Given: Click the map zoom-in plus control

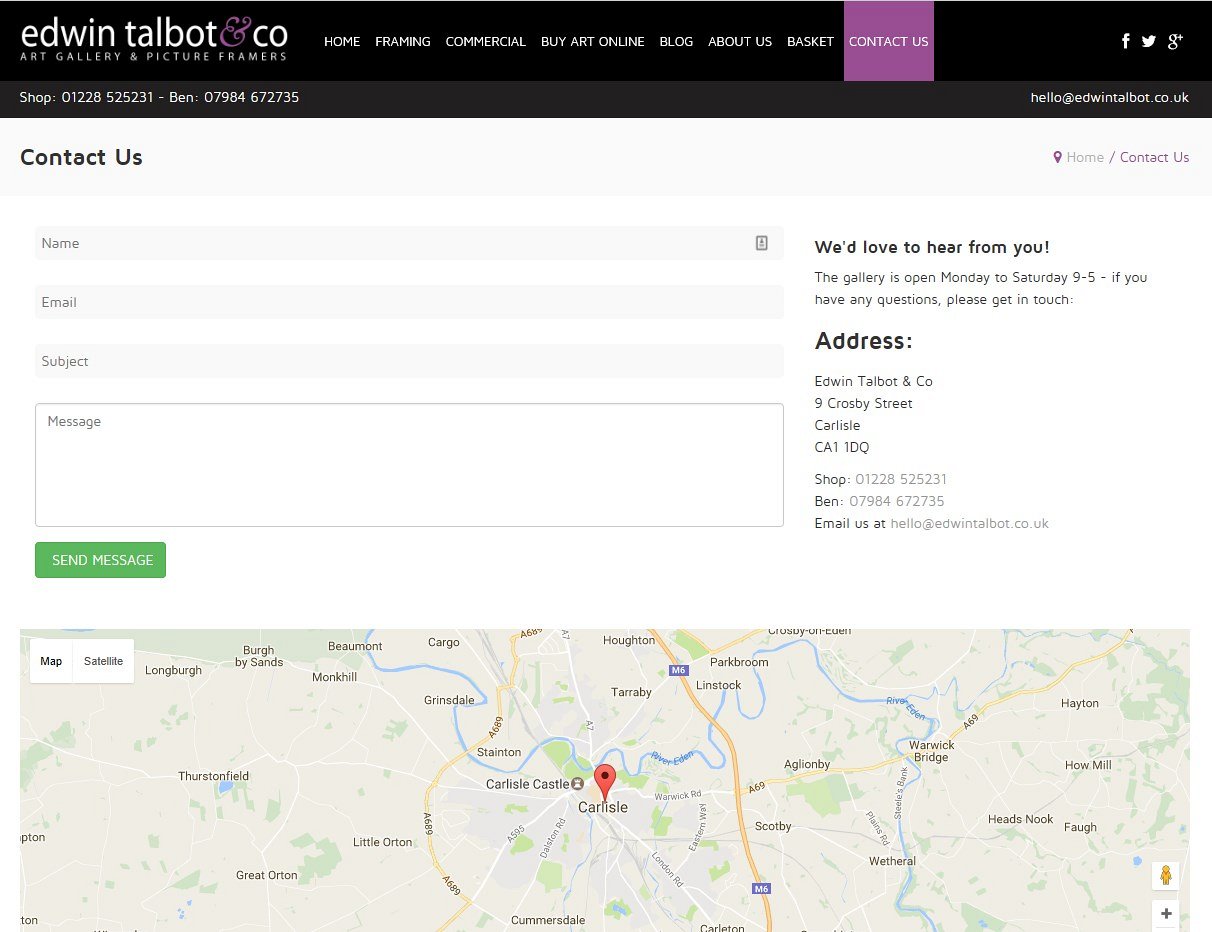Looking at the screenshot, I should coord(1166,913).
